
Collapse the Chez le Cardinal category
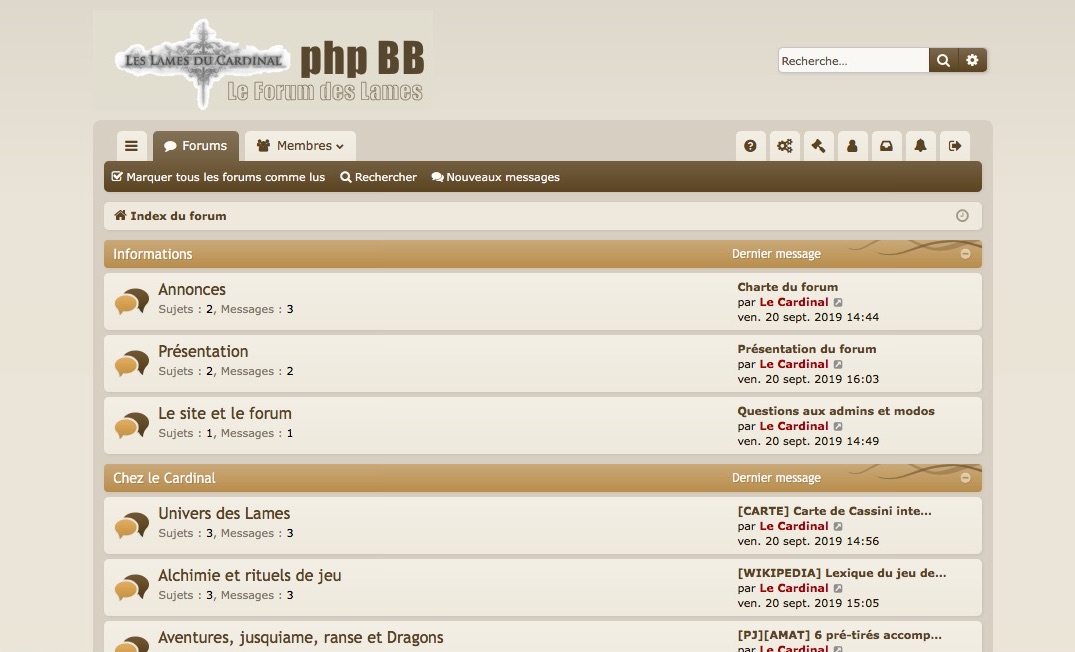[965, 478]
